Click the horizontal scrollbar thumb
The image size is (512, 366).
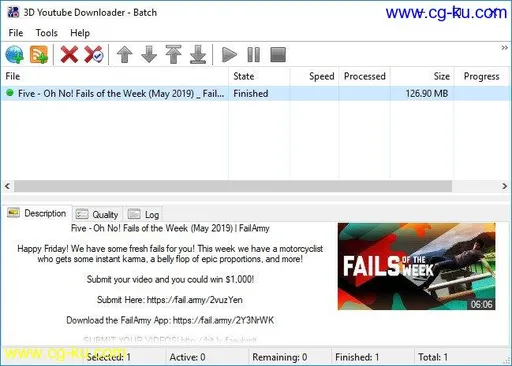click(233, 186)
